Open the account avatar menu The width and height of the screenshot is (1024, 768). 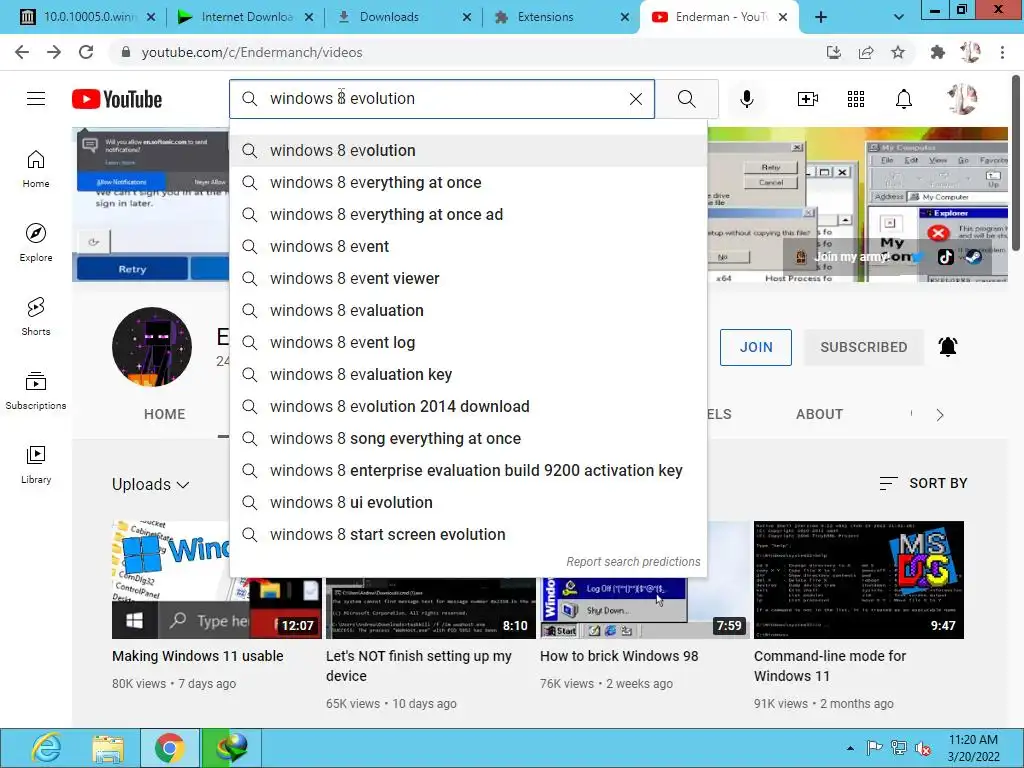coord(962,99)
